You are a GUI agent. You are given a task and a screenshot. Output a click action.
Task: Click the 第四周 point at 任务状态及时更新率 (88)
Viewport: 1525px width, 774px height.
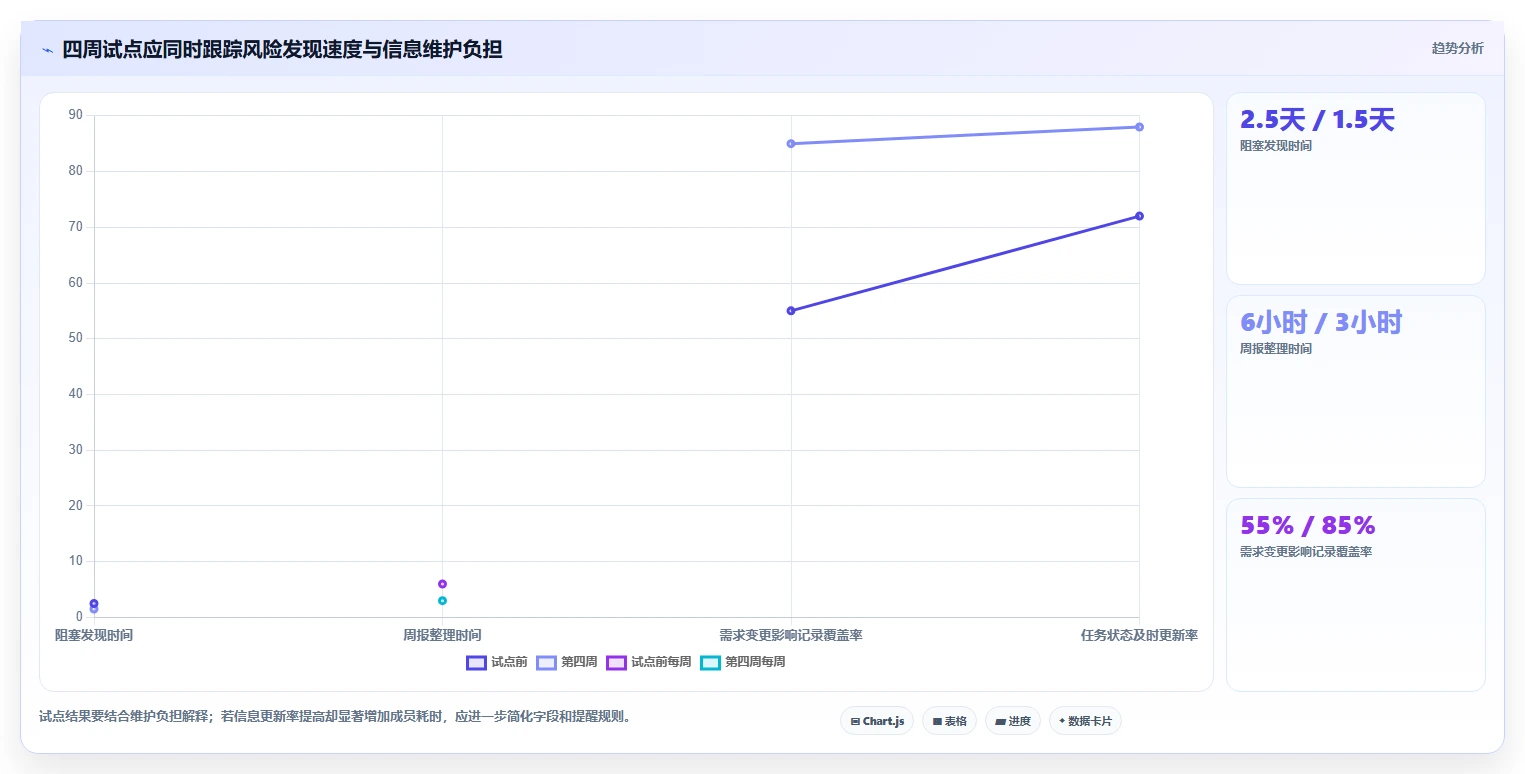coord(1139,127)
